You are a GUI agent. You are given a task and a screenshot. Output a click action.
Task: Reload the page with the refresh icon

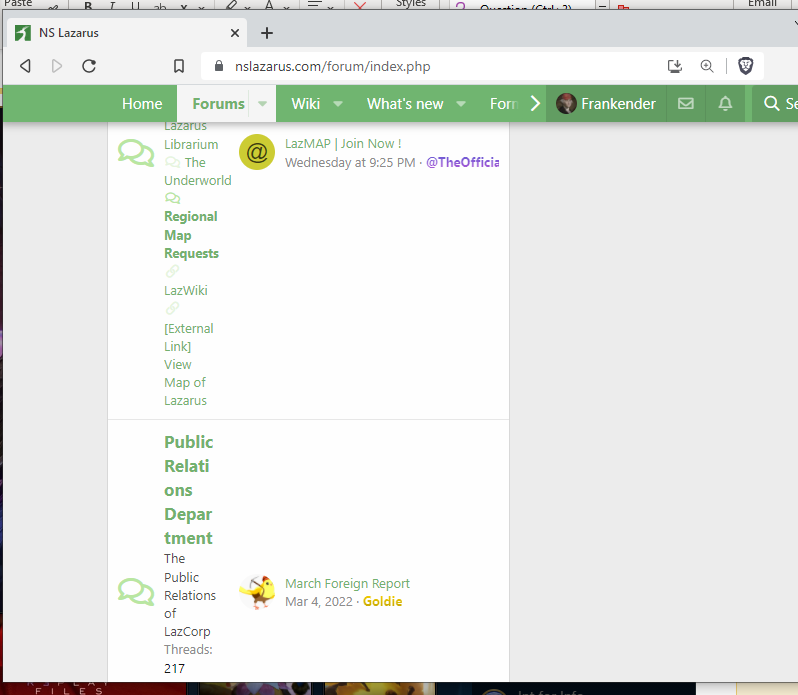point(89,66)
